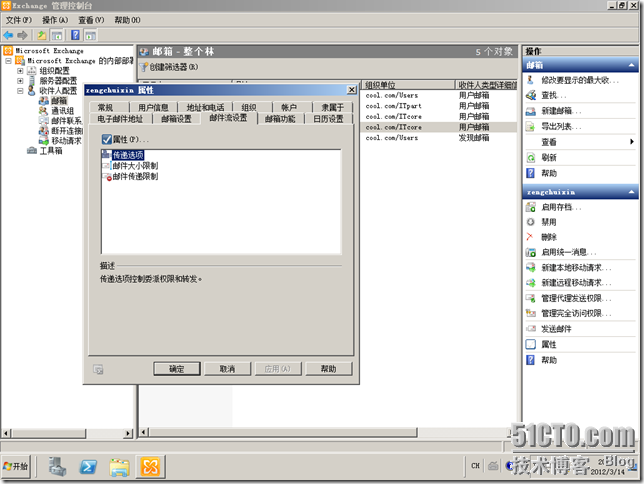The image size is (644, 484).
Task: Collapse the 收件人配置 tree node
Action: pyautogui.click(x=20, y=91)
